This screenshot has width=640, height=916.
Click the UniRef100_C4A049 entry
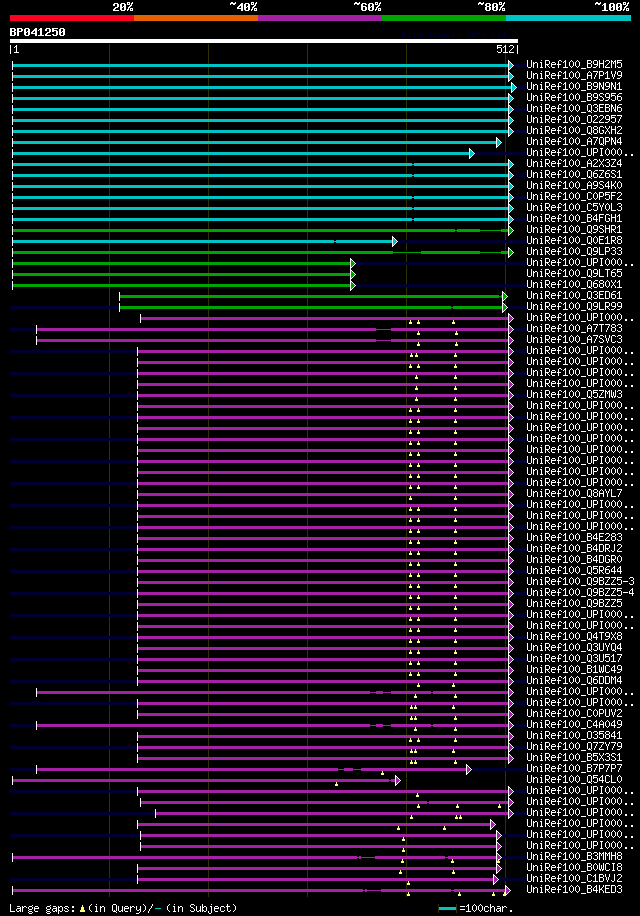click(x=574, y=724)
